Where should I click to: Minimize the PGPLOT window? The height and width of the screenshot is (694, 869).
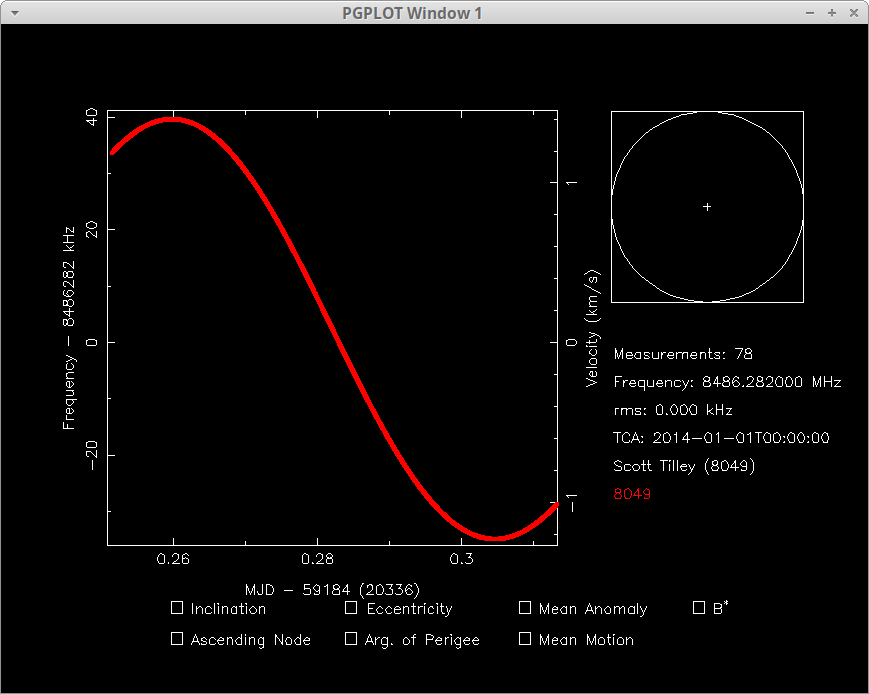point(812,13)
